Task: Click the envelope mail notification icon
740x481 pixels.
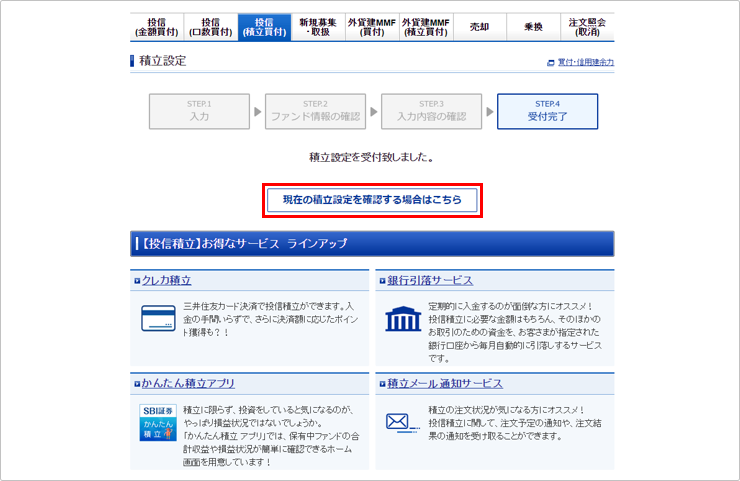Action: [x=402, y=422]
